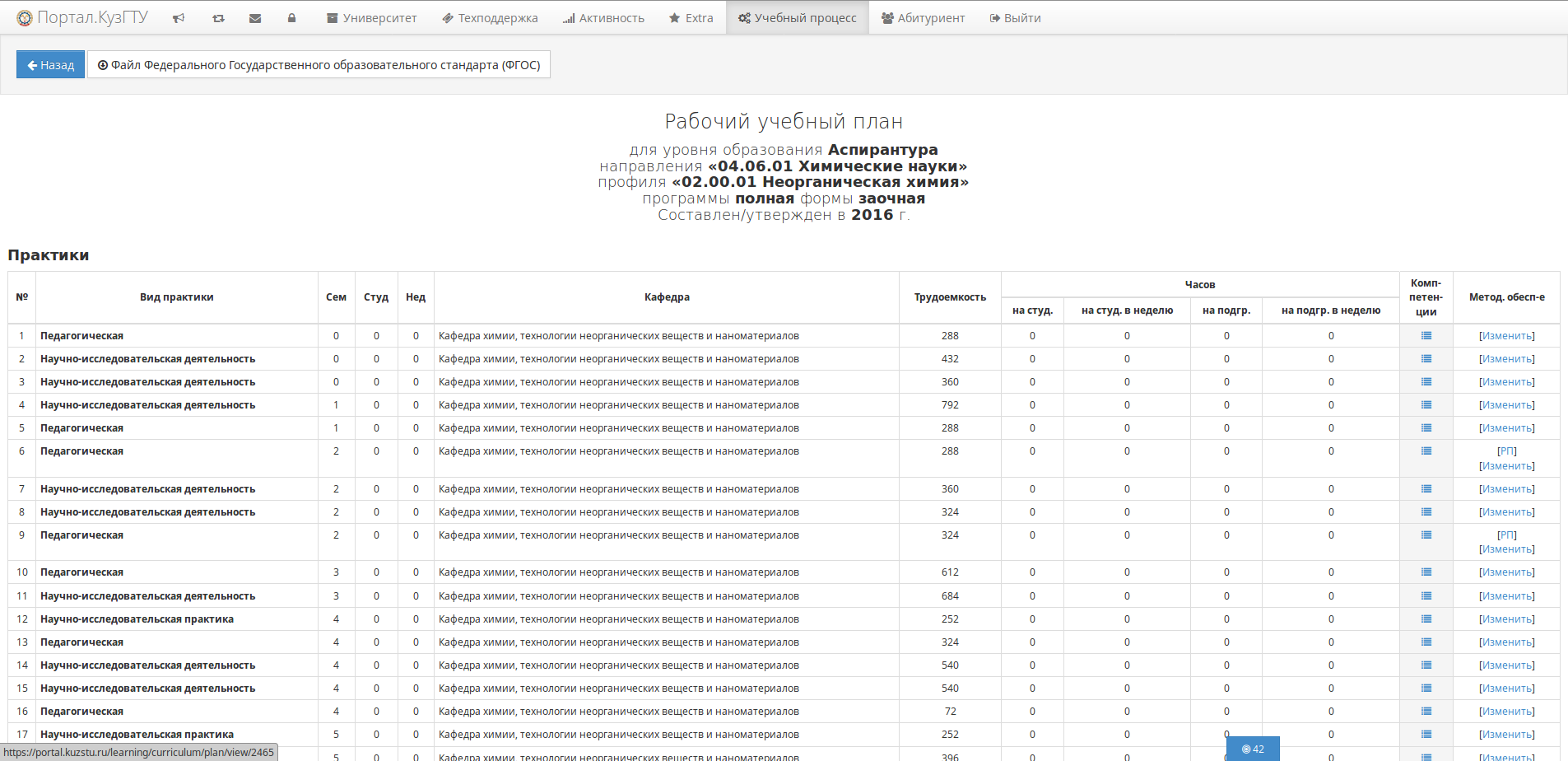
Task: Download the ФГОС standard file
Action: click(x=319, y=65)
